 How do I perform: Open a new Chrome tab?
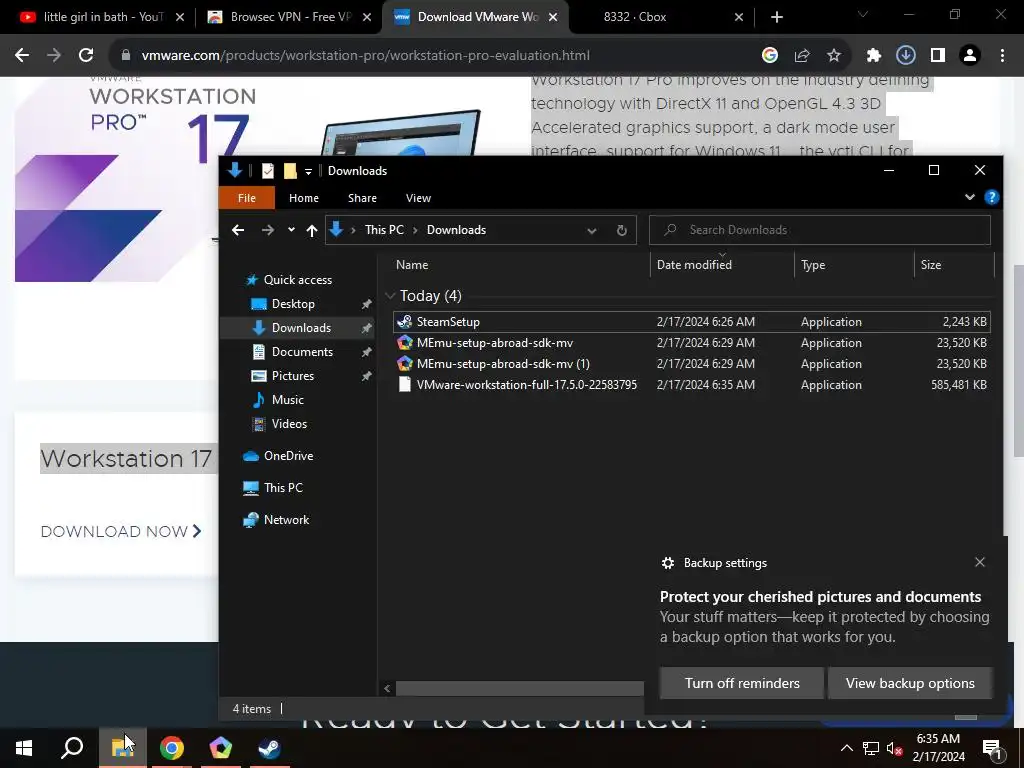(x=776, y=17)
